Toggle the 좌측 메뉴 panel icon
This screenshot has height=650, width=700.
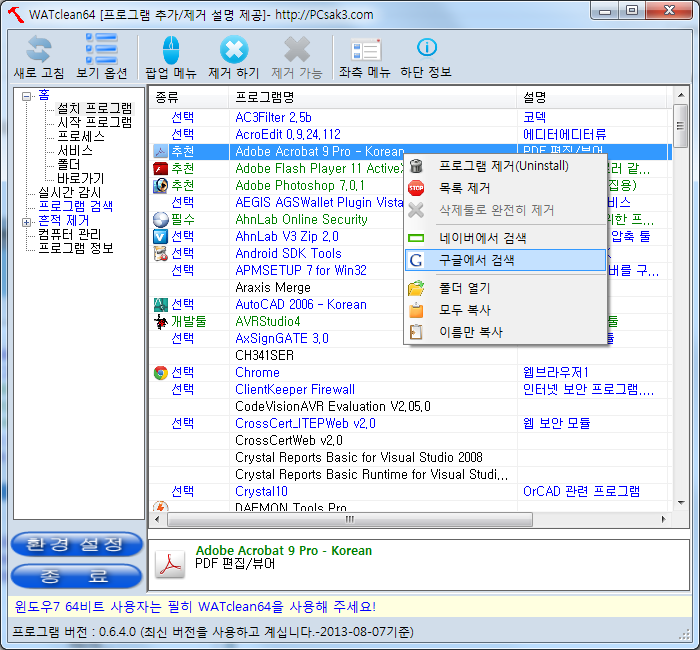click(x=365, y=50)
